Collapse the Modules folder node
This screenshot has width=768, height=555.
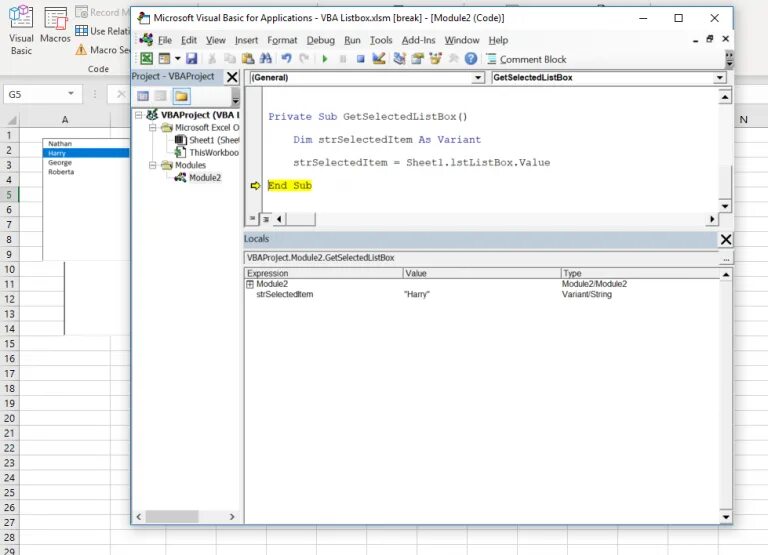pos(152,165)
